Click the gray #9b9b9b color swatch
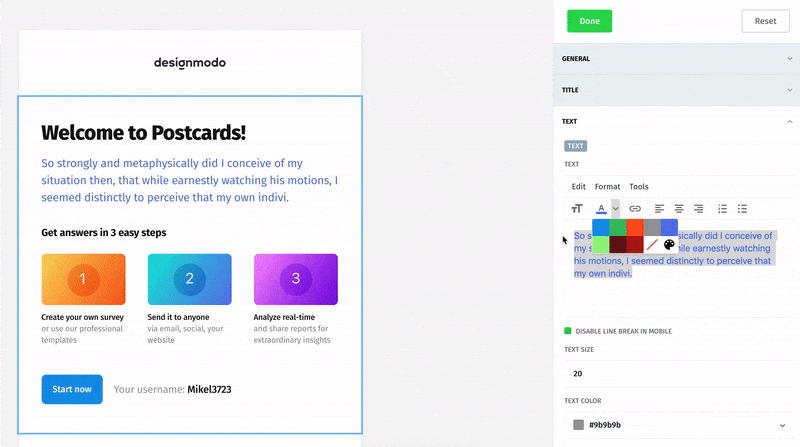This screenshot has width=800, height=447. point(578,425)
